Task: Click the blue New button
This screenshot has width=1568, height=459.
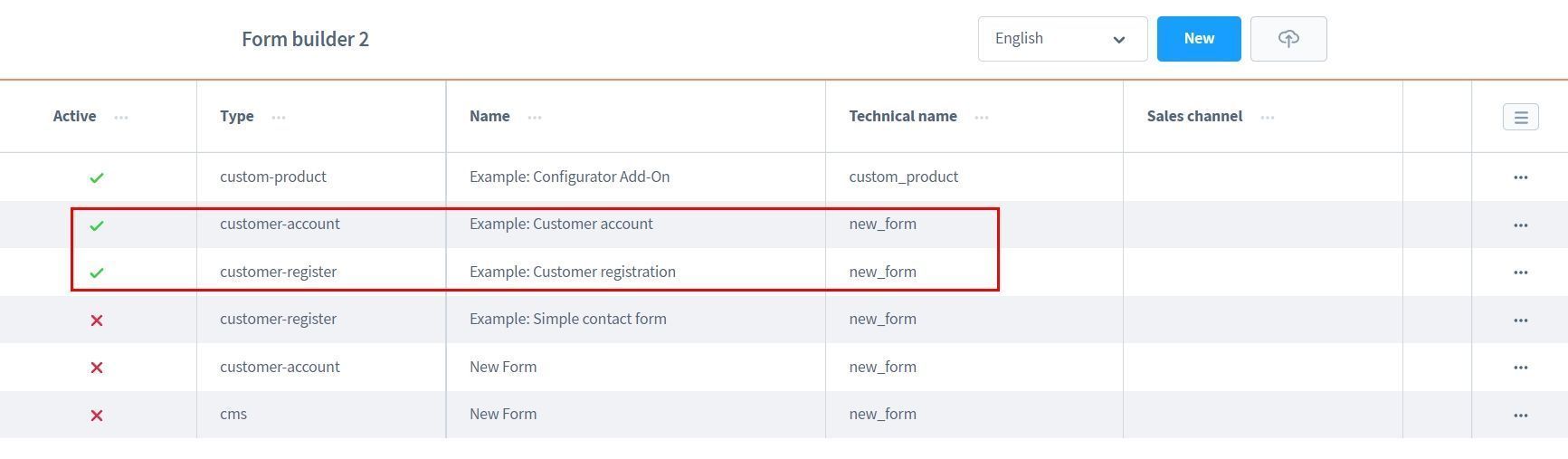Action: point(1198,39)
